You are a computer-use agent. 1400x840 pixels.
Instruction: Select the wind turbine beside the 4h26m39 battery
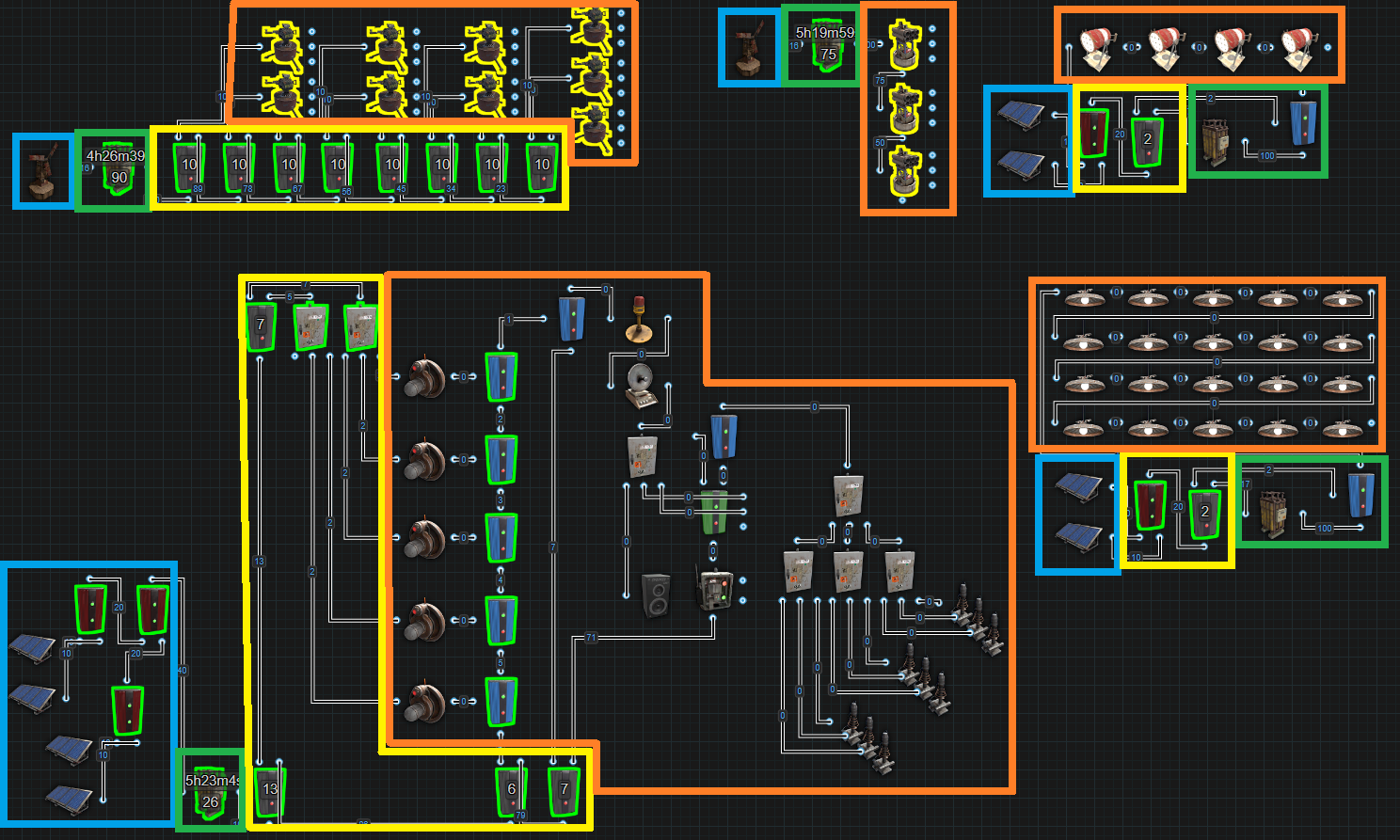pos(41,171)
